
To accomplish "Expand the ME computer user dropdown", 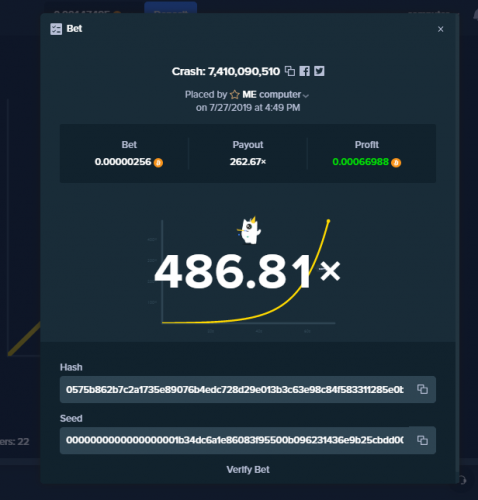I will (306, 96).
